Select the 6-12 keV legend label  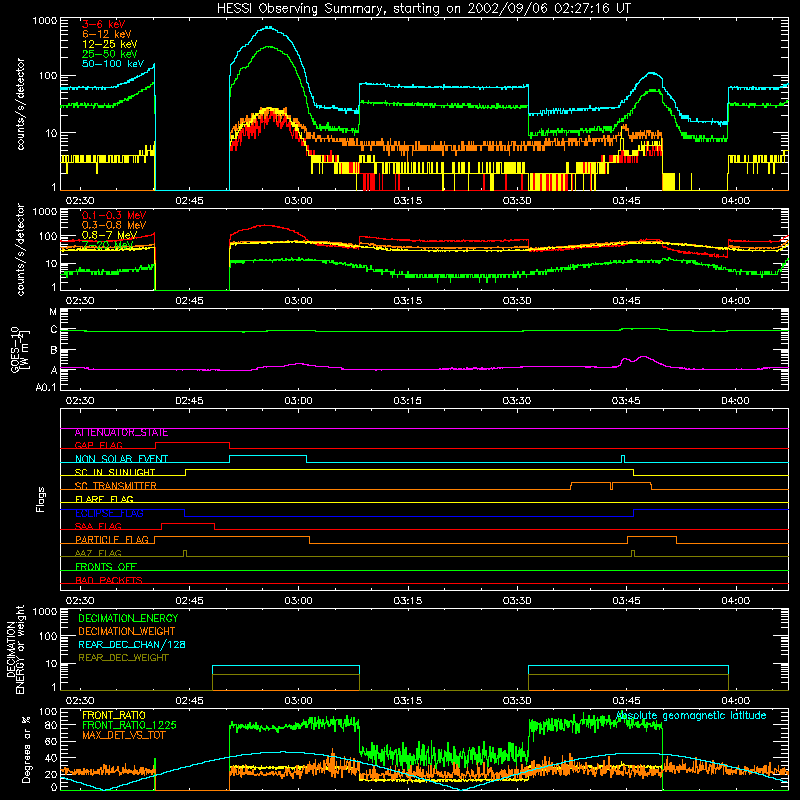coord(107,34)
